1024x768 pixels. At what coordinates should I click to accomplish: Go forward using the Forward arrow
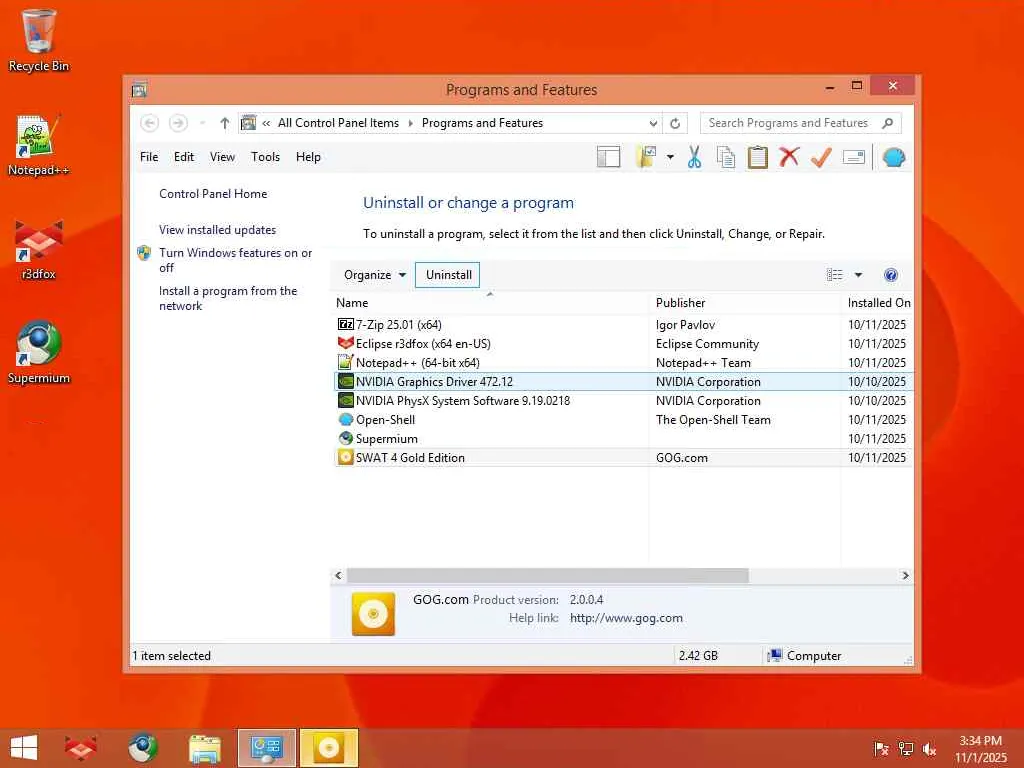point(178,123)
